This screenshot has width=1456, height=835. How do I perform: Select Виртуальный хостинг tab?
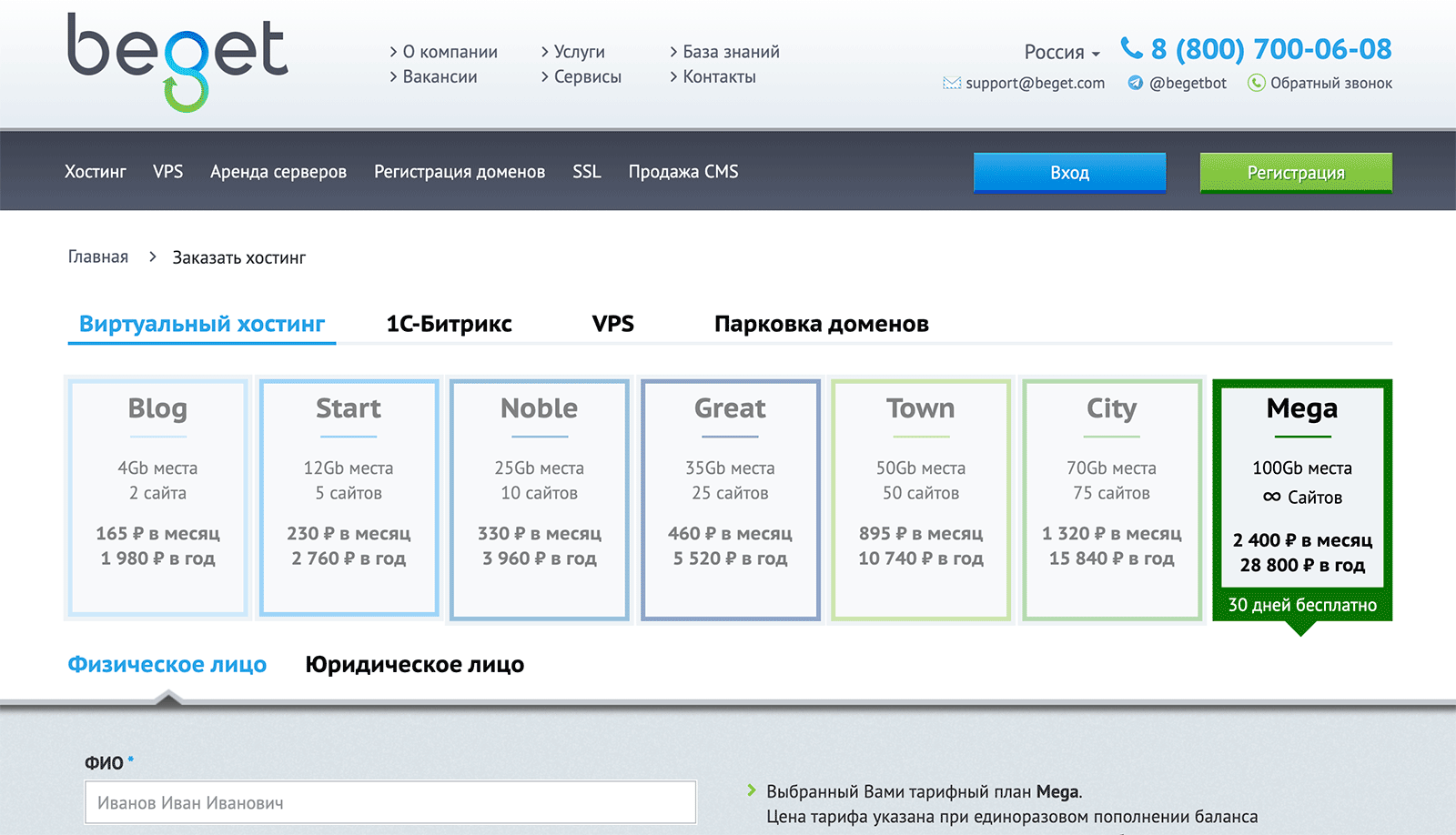[x=202, y=324]
